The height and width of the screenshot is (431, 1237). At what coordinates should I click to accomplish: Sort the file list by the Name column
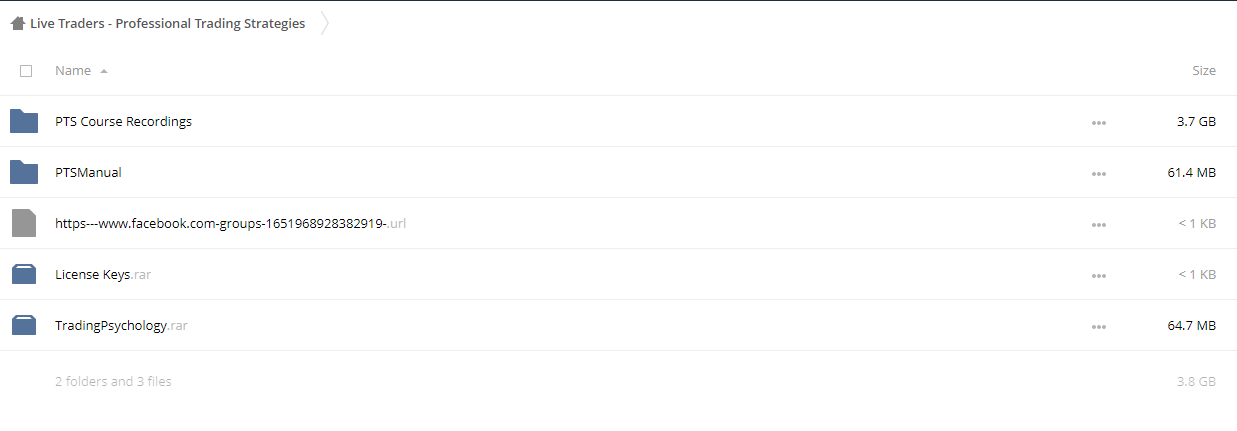pyautogui.click(x=73, y=71)
